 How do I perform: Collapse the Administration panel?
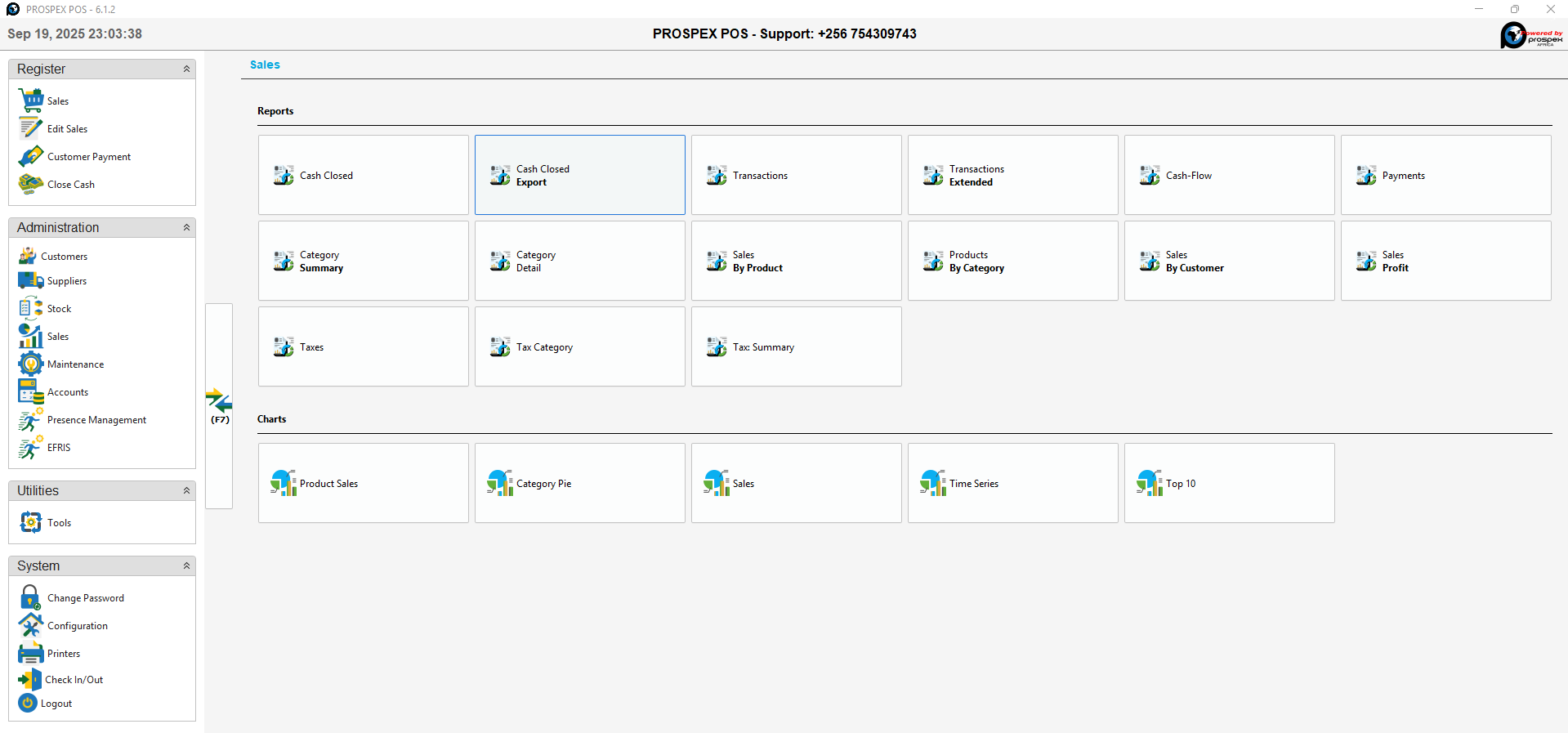click(x=186, y=228)
